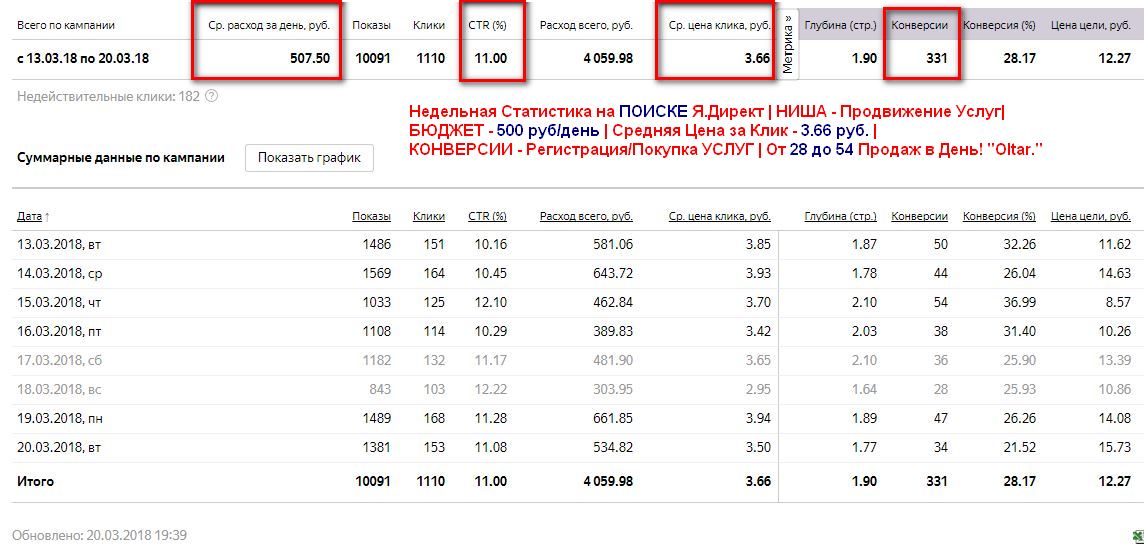Click the impressions value 1569 for 14.03.2018
Image resolution: width=1144 pixels, height=555 pixels.
(x=377, y=273)
